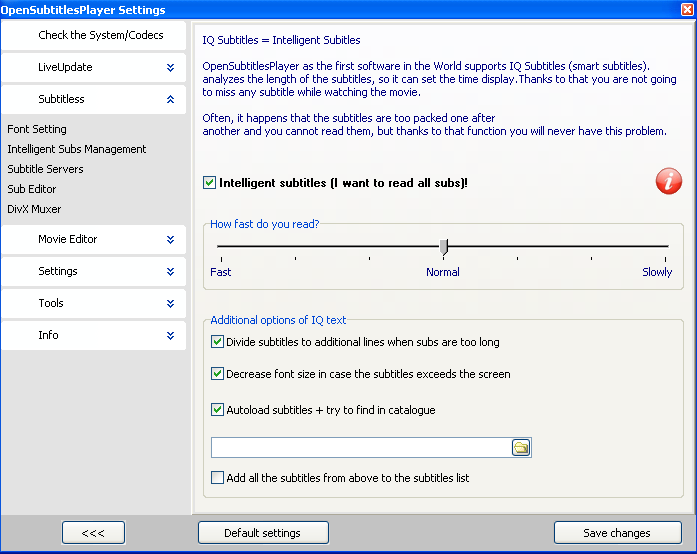This screenshot has width=697, height=554.
Task: Expand the Tools section
Action: click(93, 303)
